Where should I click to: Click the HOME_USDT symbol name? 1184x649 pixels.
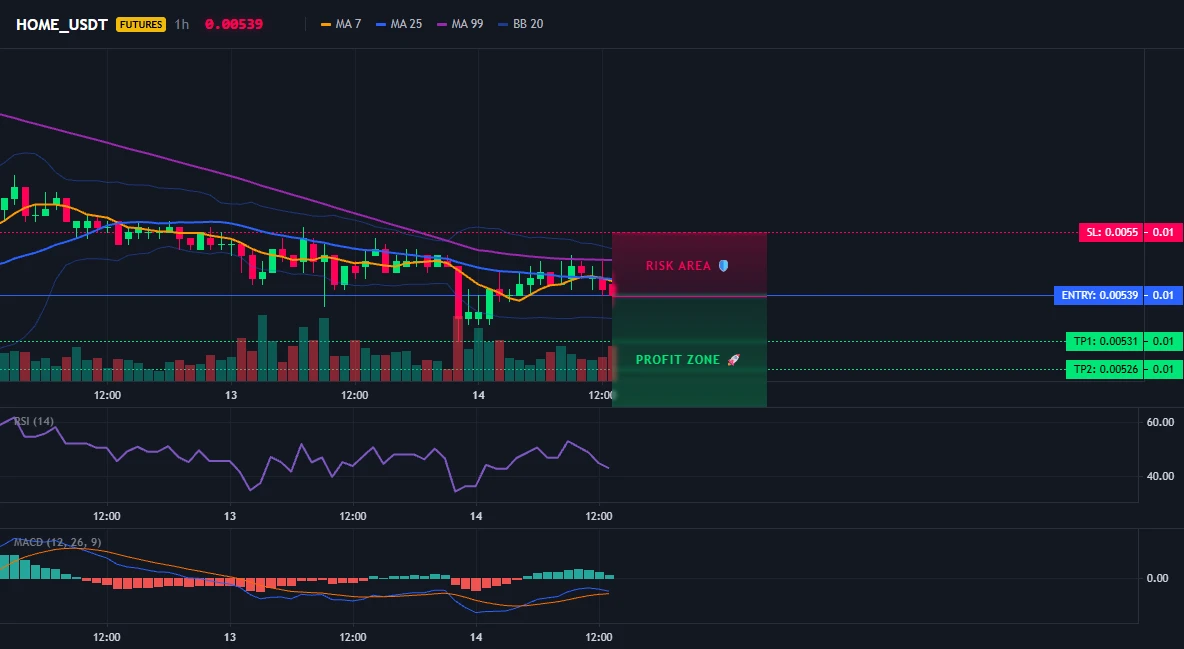[62, 24]
